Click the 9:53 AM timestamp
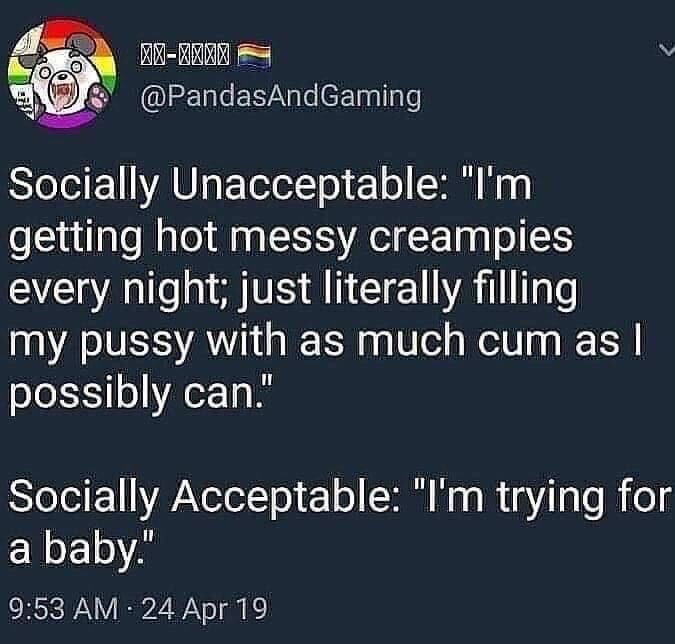The image size is (675, 644). 63,608
